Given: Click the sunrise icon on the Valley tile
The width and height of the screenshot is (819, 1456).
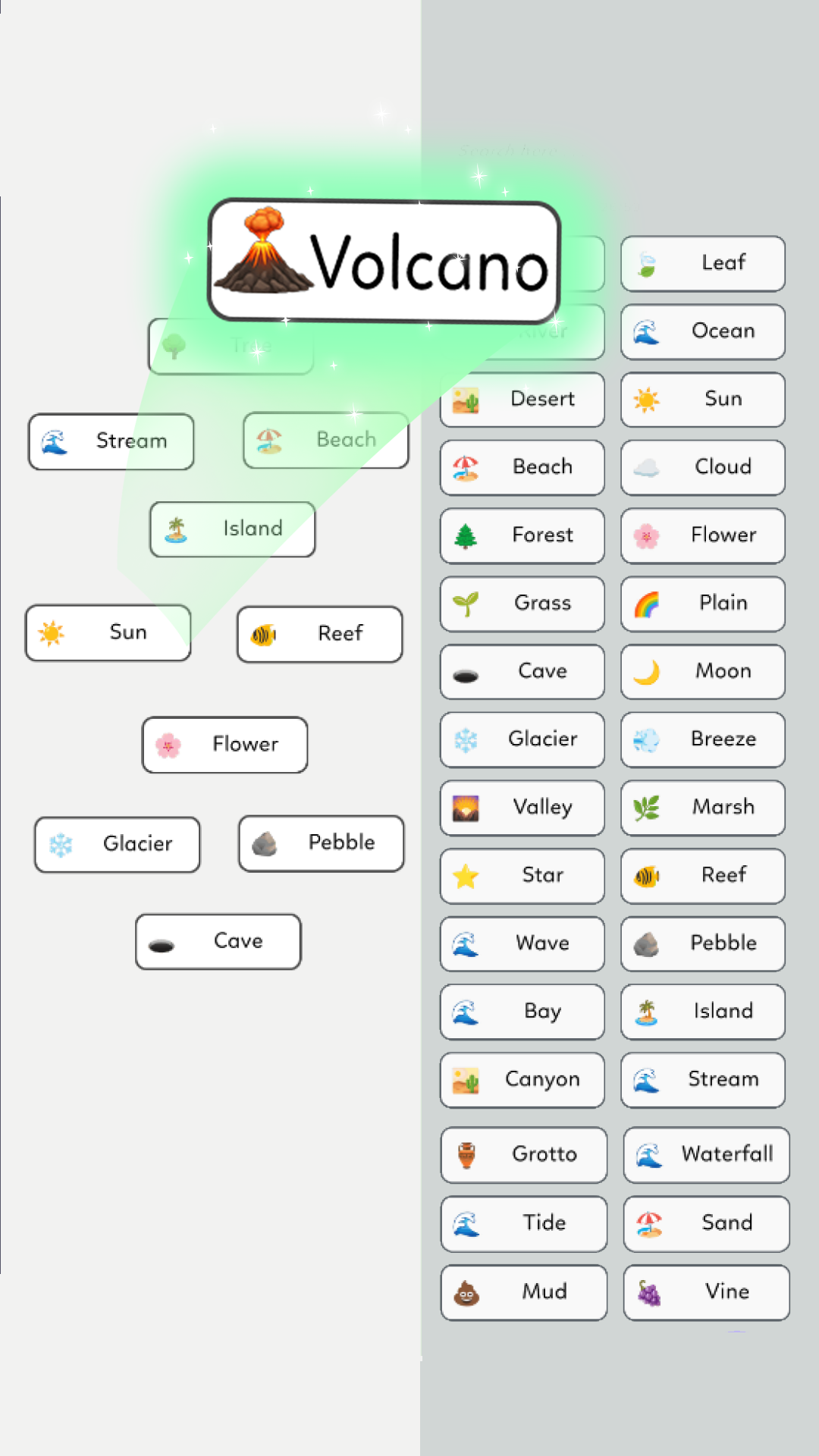Looking at the screenshot, I should (x=466, y=808).
